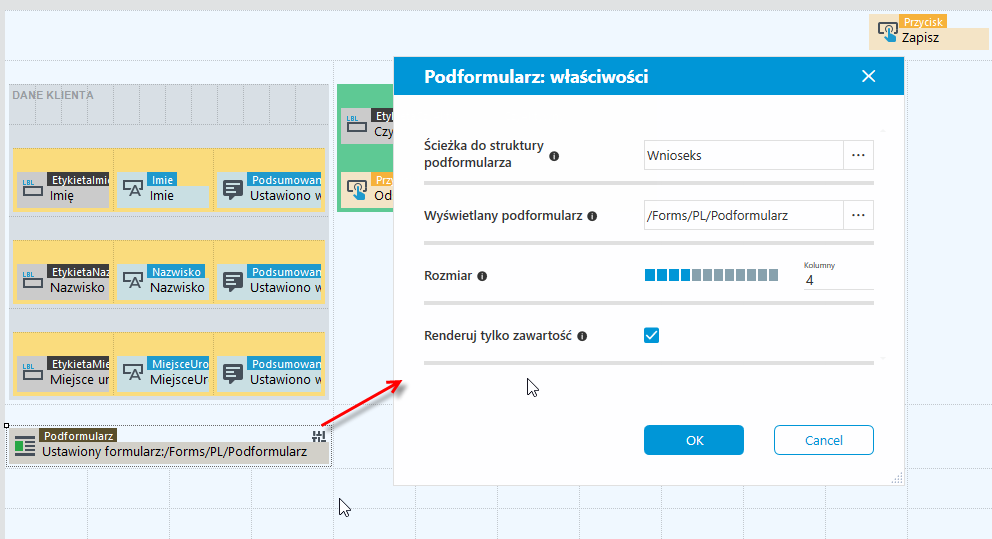Click the dialog corner grip handle
This screenshot has height=539, width=992.
coord(897,478)
